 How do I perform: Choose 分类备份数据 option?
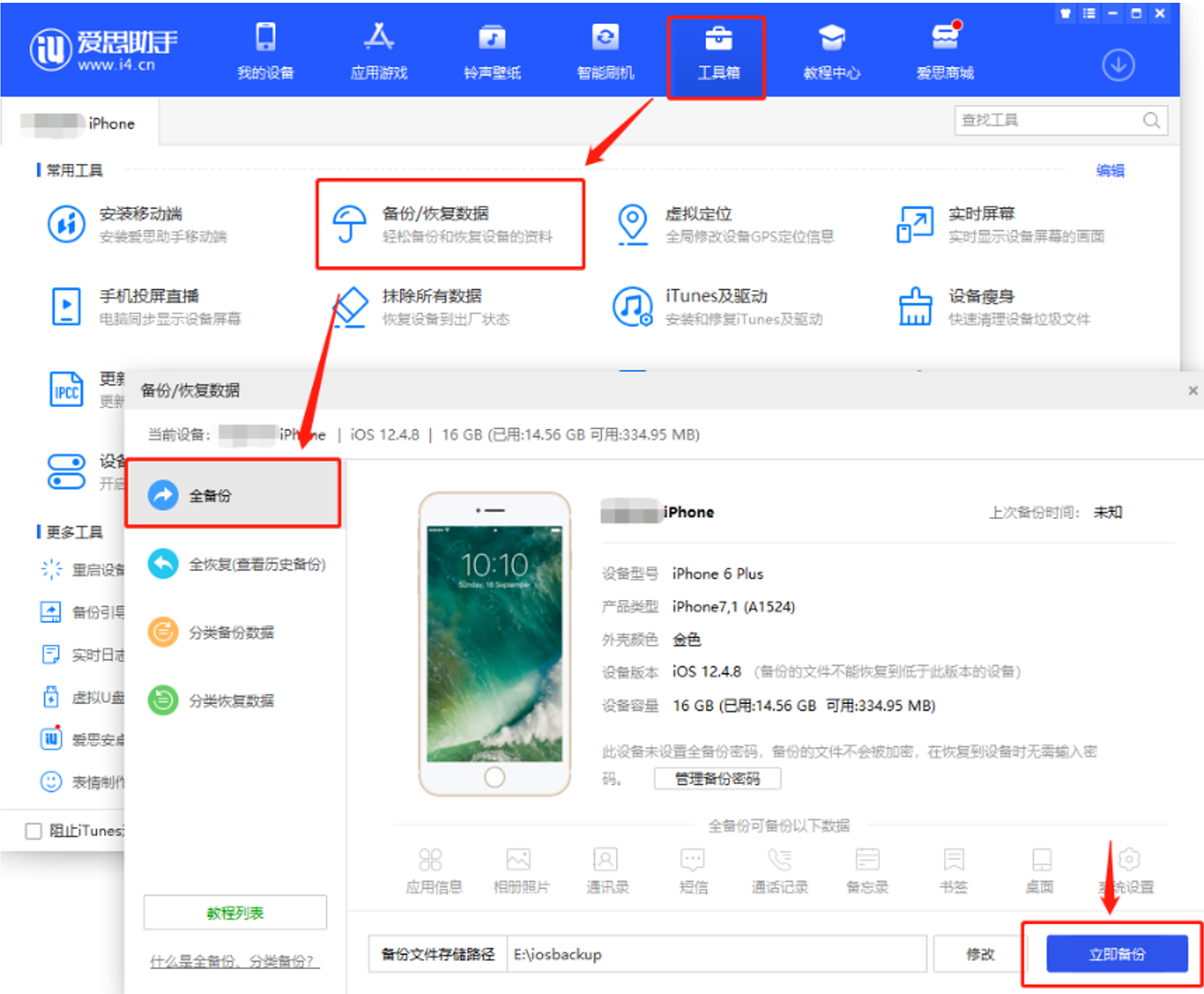[212, 632]
